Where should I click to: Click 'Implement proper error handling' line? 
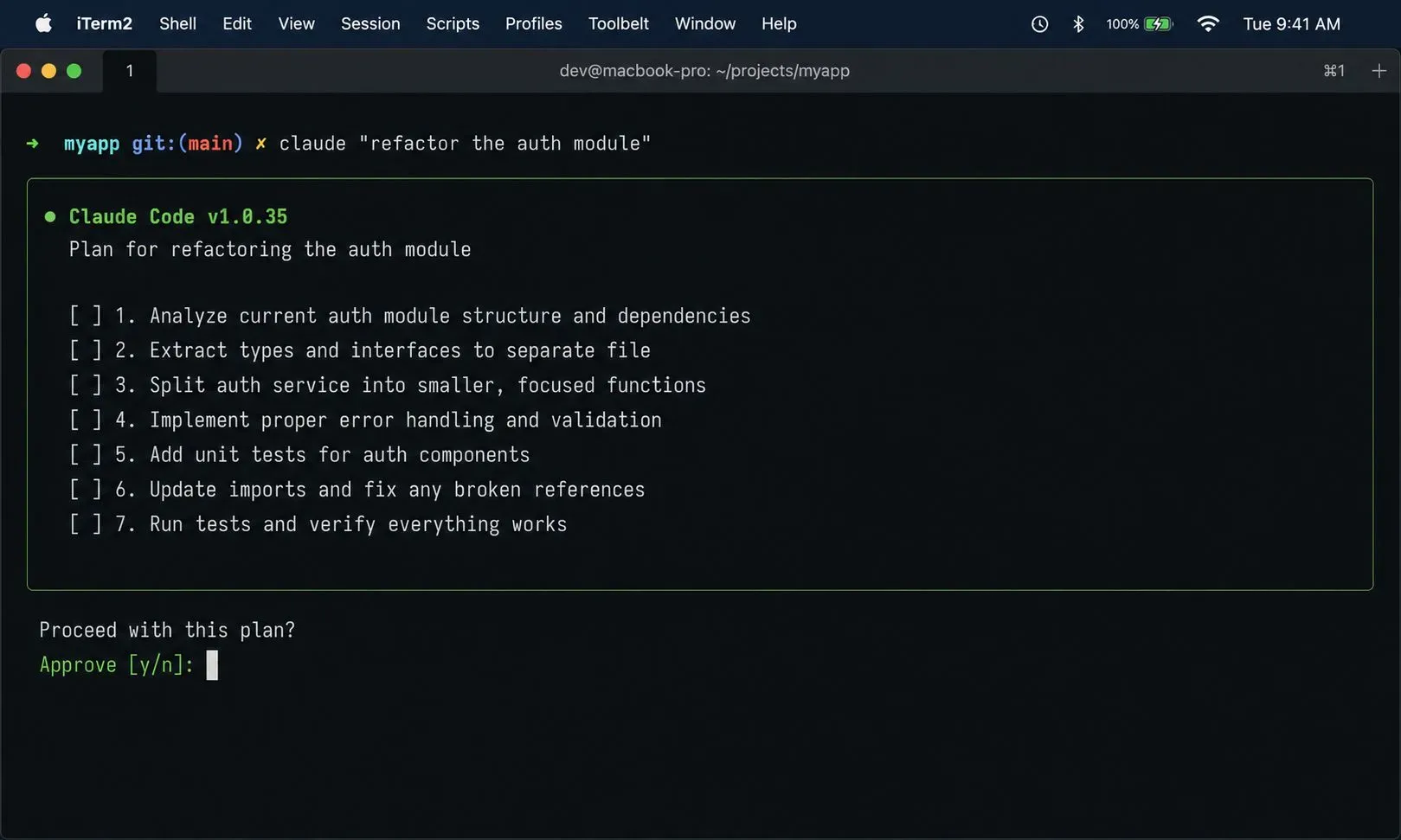pos(406,420)
